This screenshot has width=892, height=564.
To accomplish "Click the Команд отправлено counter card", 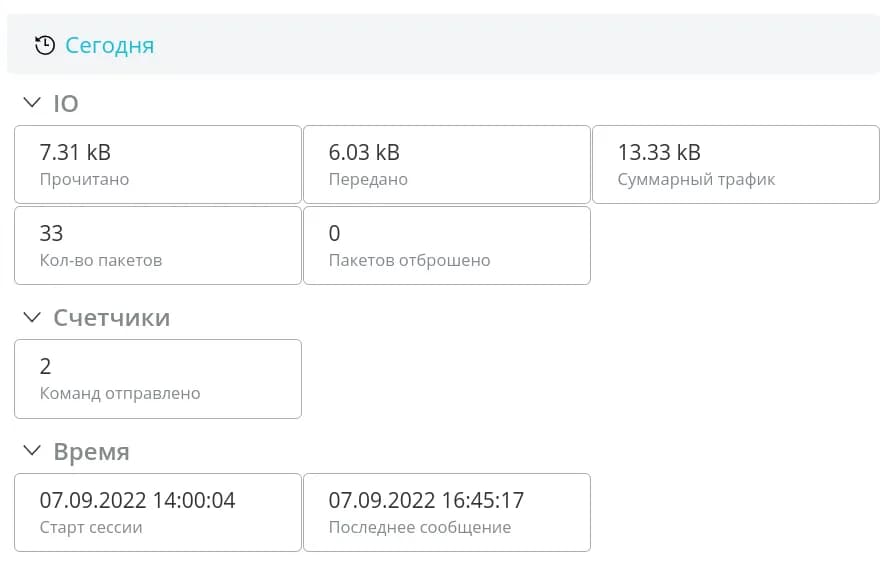I will pos(157,379).
